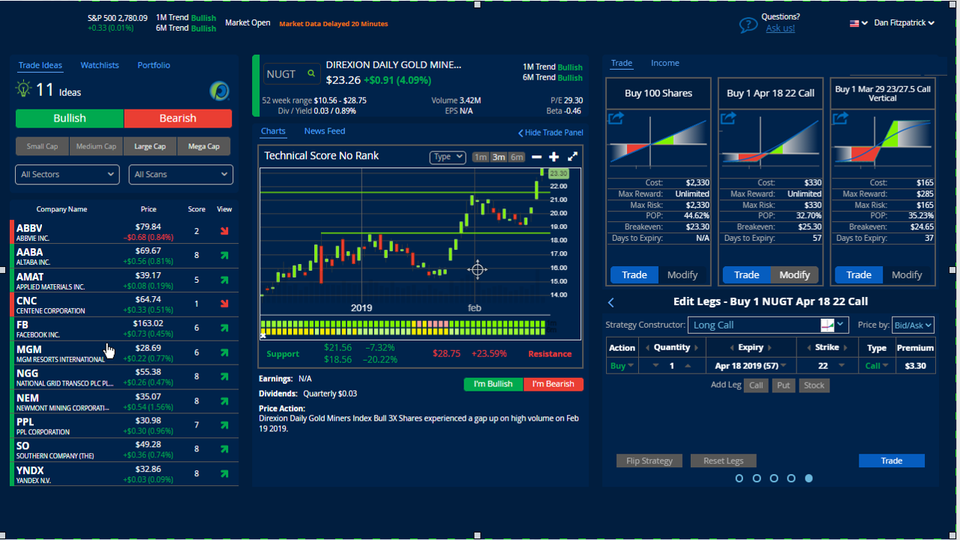The image size is (960, 540).
Task: Go to the first strategy page dot
Action: 739,478
